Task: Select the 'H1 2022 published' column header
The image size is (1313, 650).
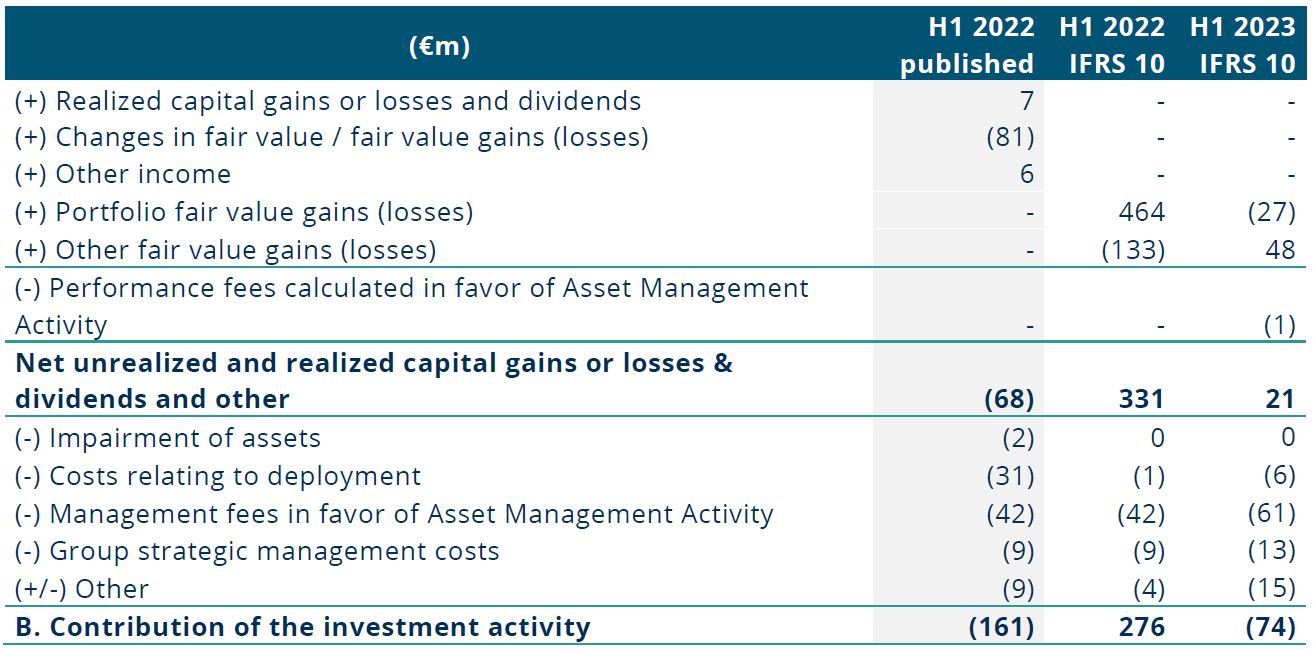Action: (966, 45)
